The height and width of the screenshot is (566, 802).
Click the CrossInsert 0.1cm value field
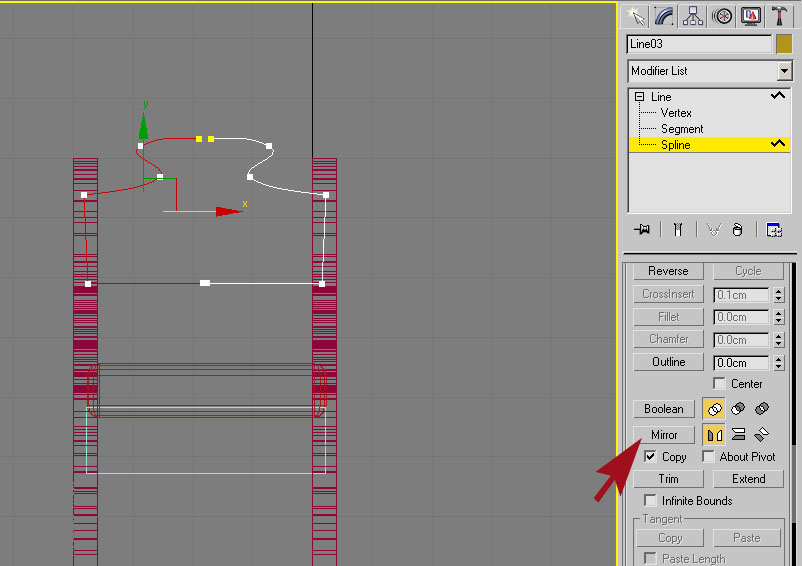(x=741, y=295)
